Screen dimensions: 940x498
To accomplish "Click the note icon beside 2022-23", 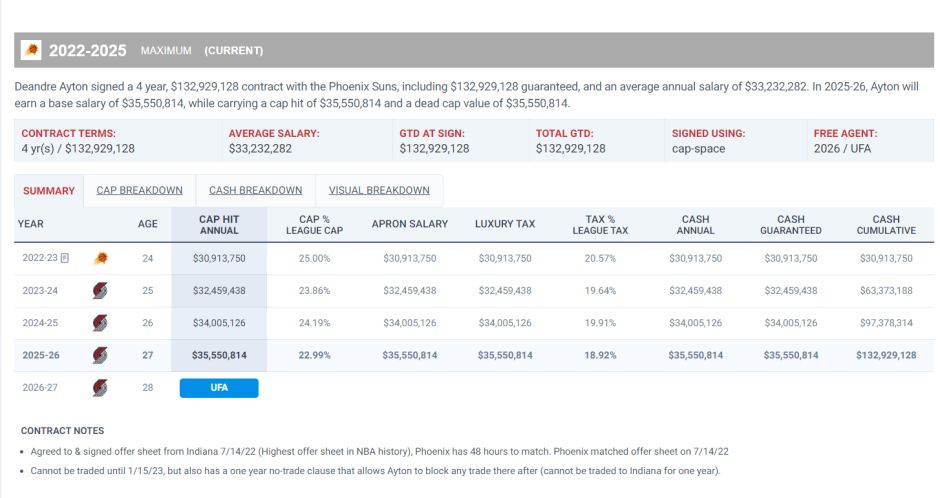I will click(x=65, y=258).
